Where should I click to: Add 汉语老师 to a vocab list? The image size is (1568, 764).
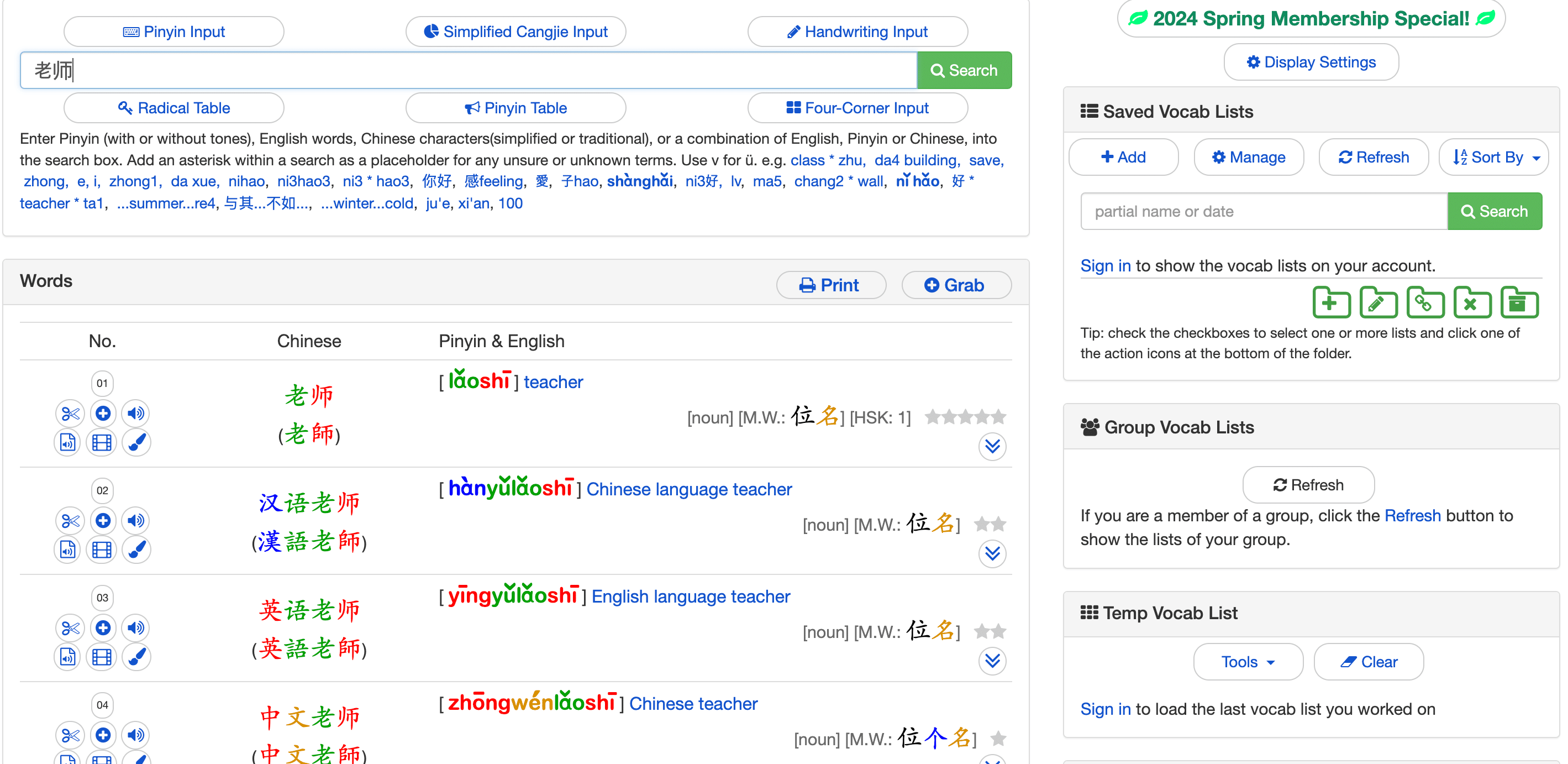[103, 521]
